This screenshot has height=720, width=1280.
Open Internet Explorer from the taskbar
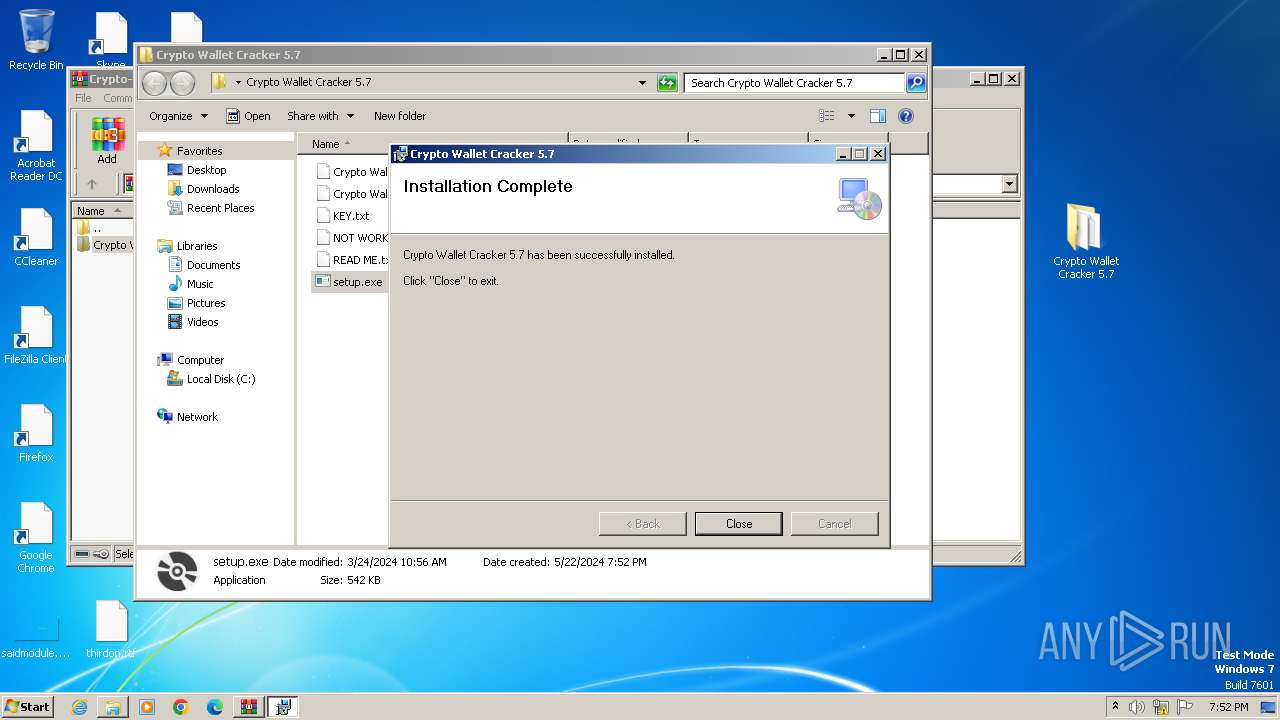(x=79, y=707)
